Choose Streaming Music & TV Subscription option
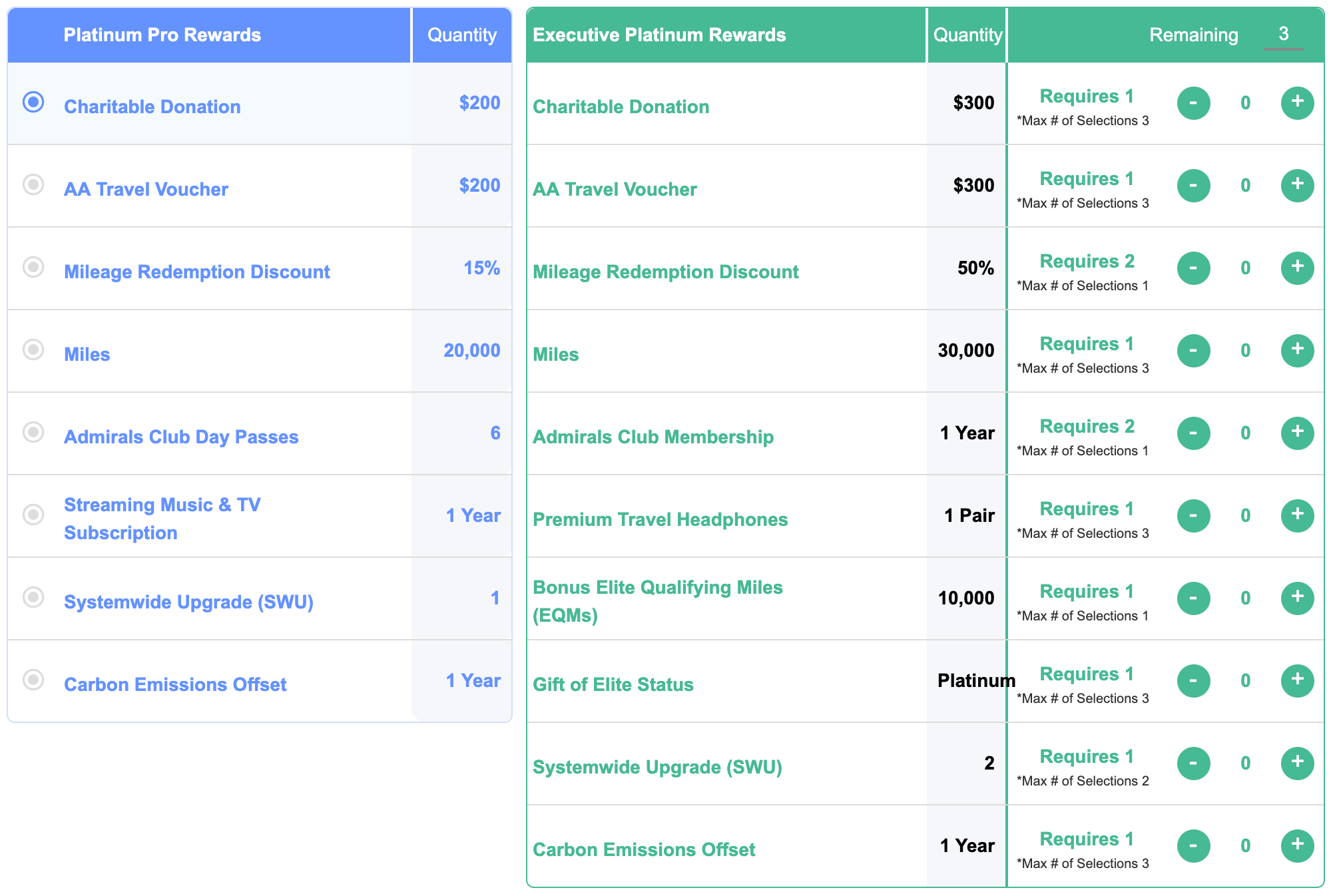Viewport: 1337px width, 896px height. pos(33,515)
